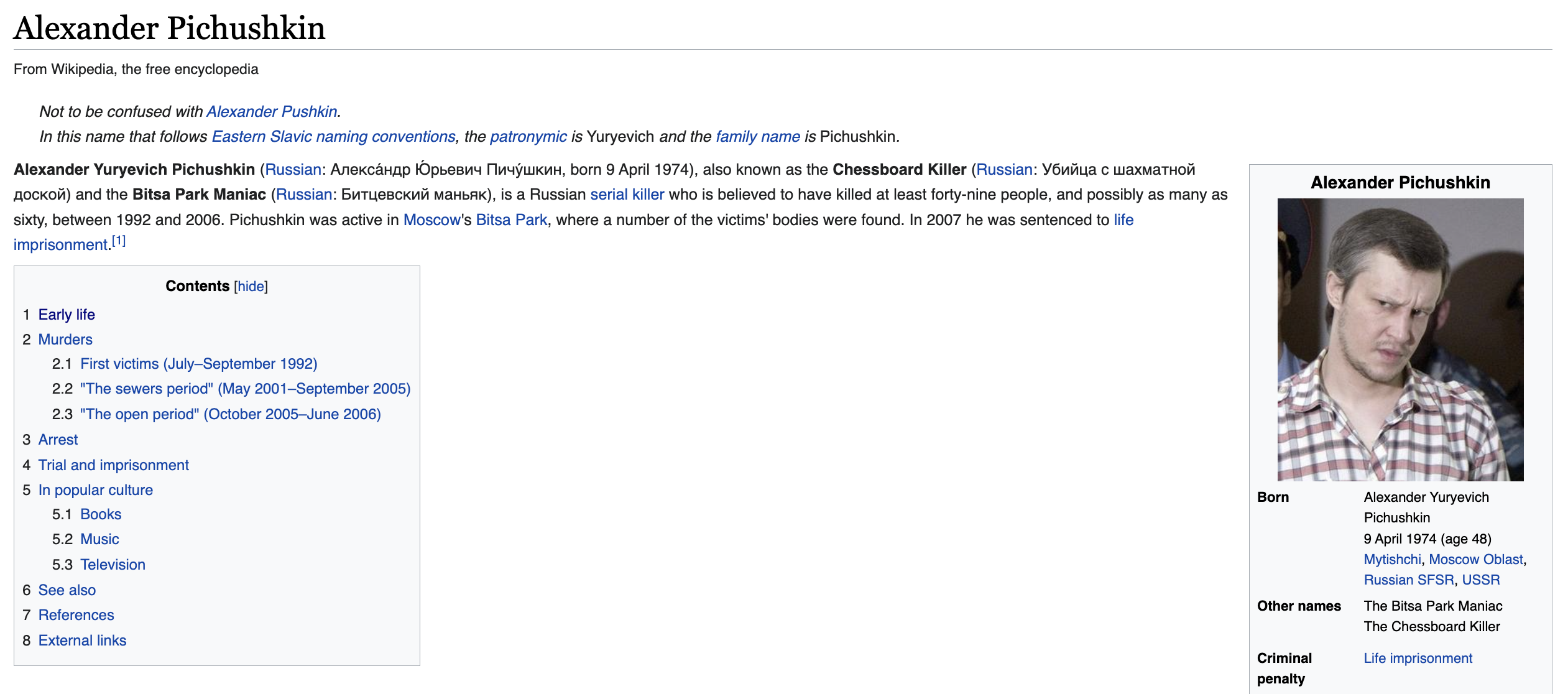This screenshot has width=1568, height=694.
Task: Click the serial killer link
Action: tap(627, 195)
